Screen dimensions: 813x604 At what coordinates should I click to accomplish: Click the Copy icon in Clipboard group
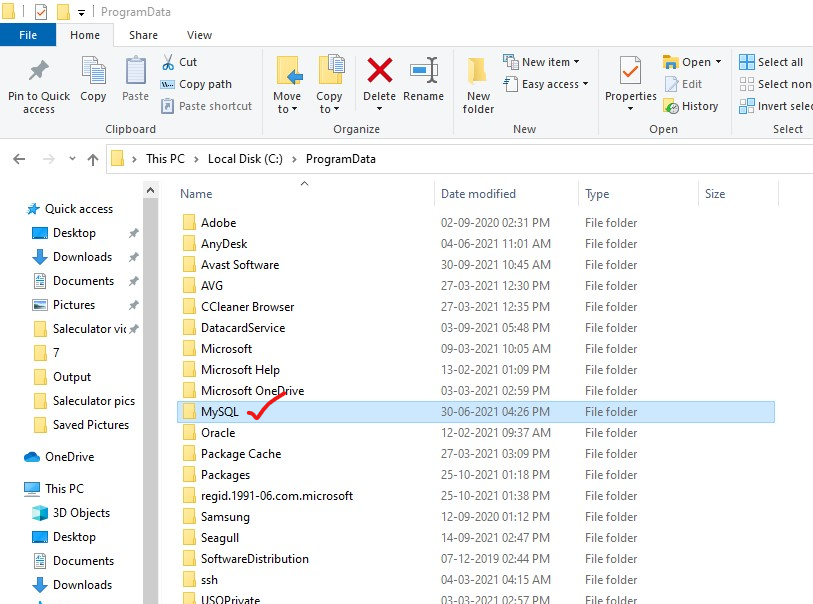93,71
